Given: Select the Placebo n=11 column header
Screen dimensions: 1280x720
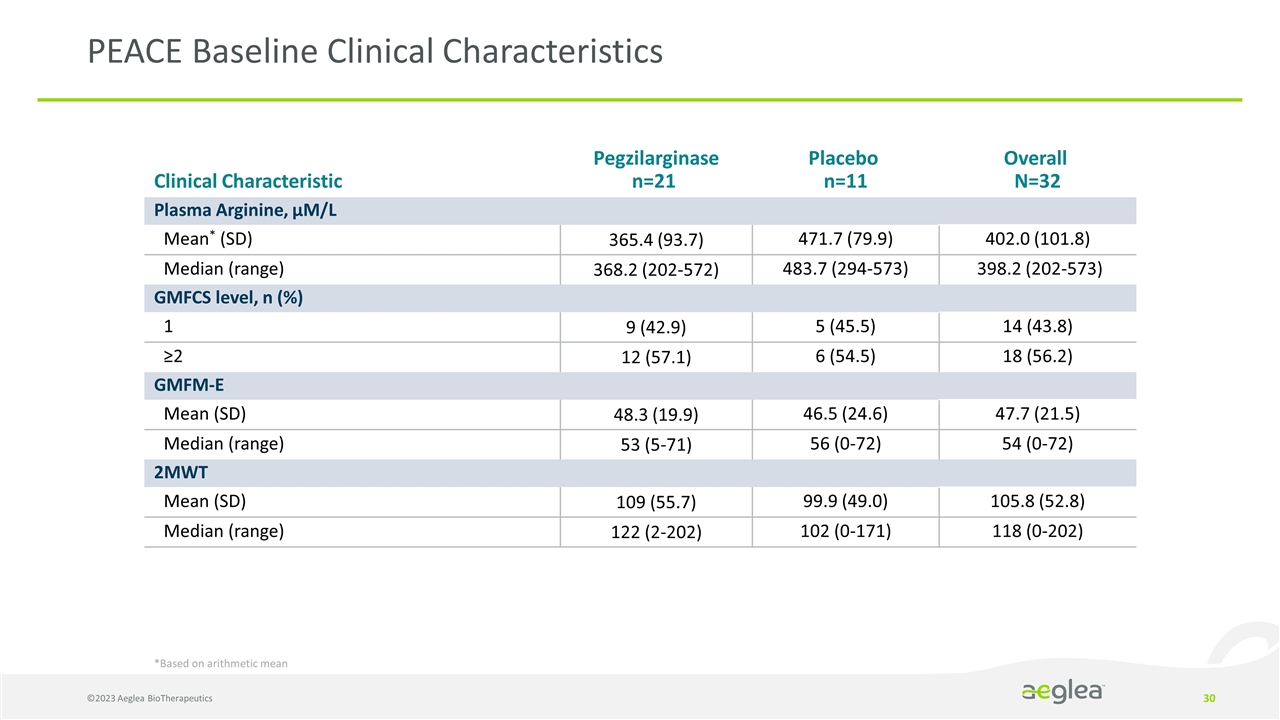Looking at the screenshot, I should tap(843, 170).
